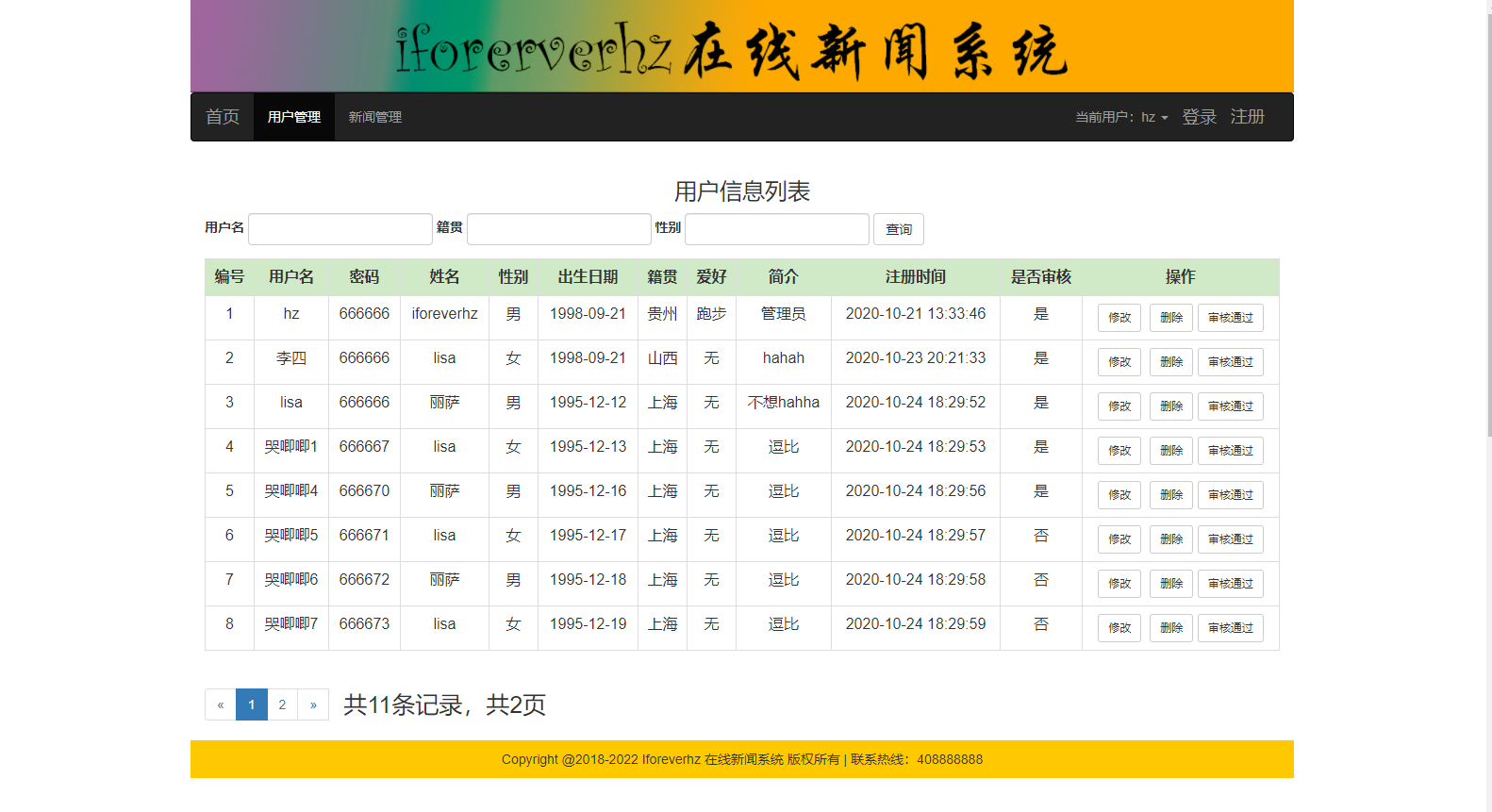The height and width of the screenshot is (812, 1492).
Task: Click the 用户信息列表 heading
Action: [x=742, y=191]
